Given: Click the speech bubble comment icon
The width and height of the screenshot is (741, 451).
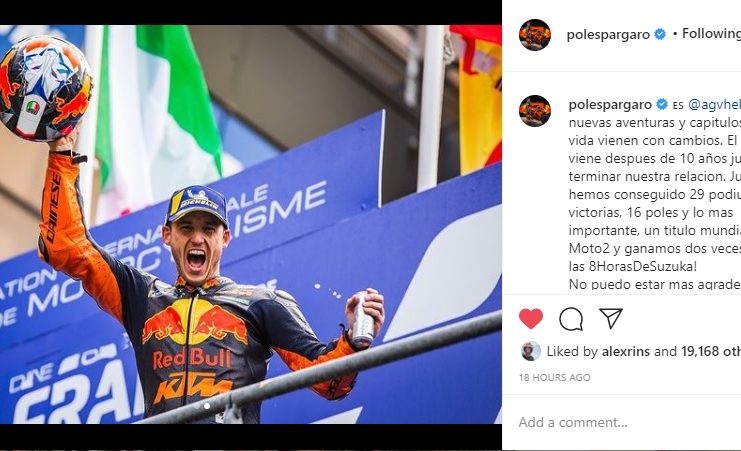Looking at the screenshot, I should pyautogui.click(x=571, y=319).
